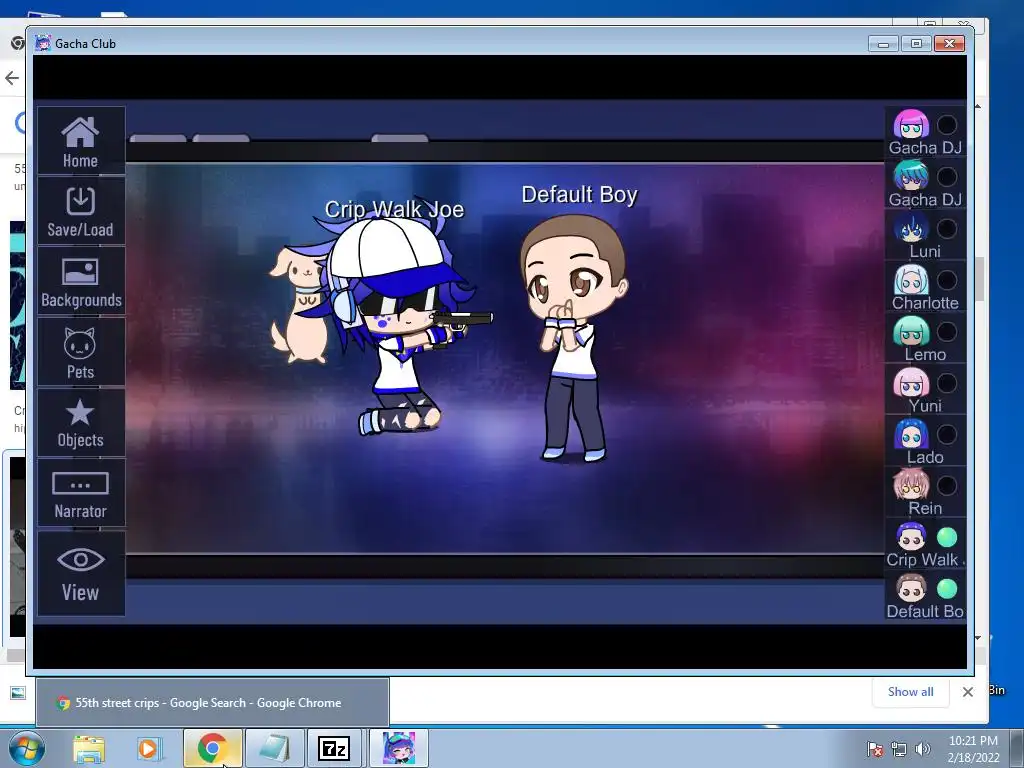Viewport: 1024px width, 768px height.
Task: Select the Rein character avatar
Action: pyautogui.click(x=911, y=485)
